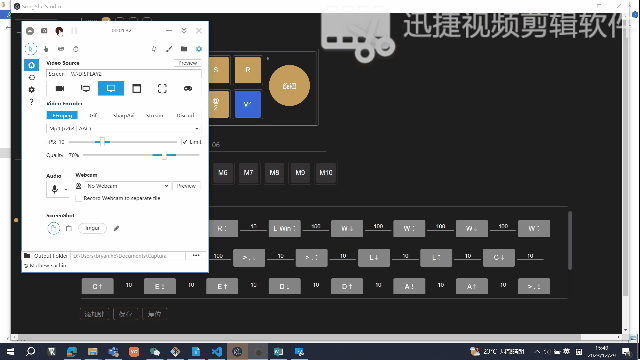640x360 pixels.
Task: Select the L Win macro action block
Action: pyautogui.click(x=284, y=229)
